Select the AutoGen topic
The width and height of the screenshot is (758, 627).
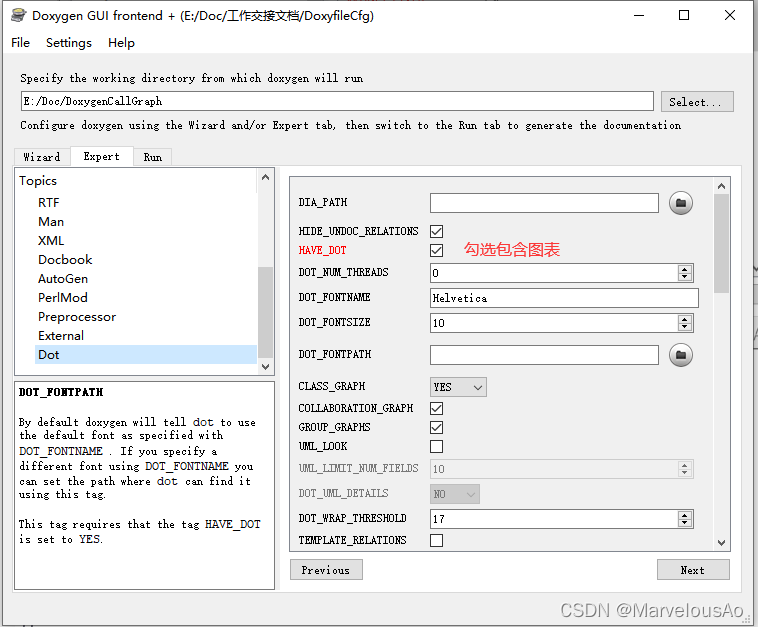pos(63,278)
